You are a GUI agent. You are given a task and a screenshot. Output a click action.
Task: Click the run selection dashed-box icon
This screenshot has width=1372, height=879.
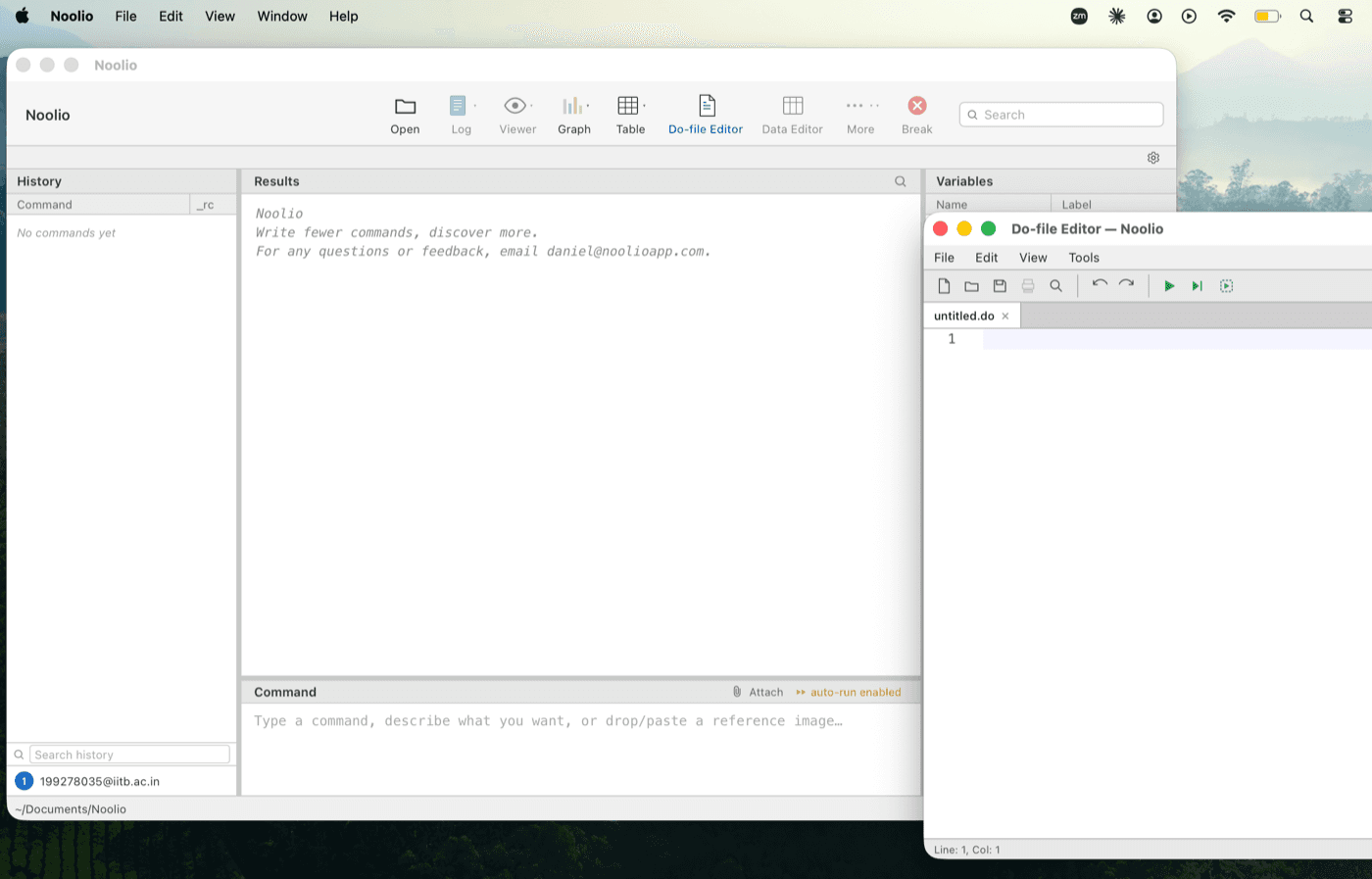coord(1226,286)
